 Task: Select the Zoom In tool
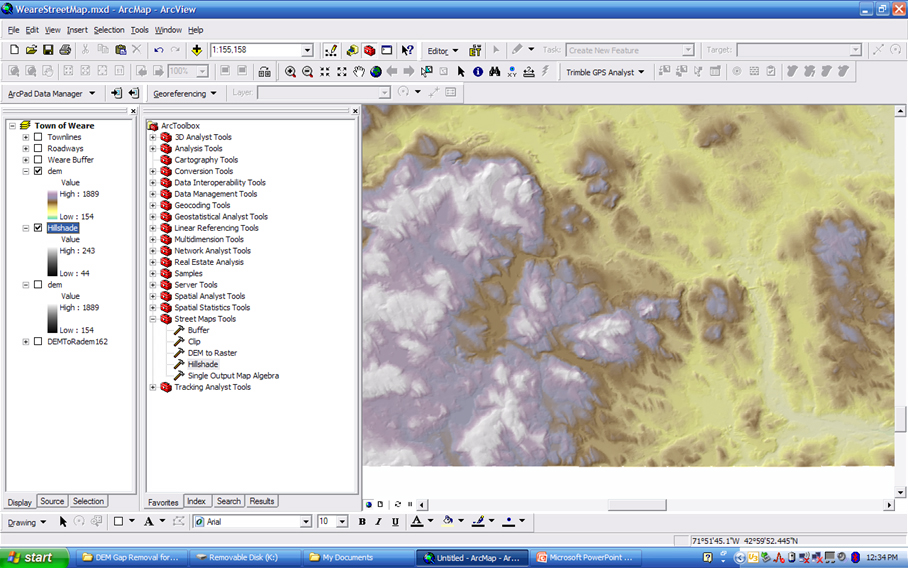290,72
